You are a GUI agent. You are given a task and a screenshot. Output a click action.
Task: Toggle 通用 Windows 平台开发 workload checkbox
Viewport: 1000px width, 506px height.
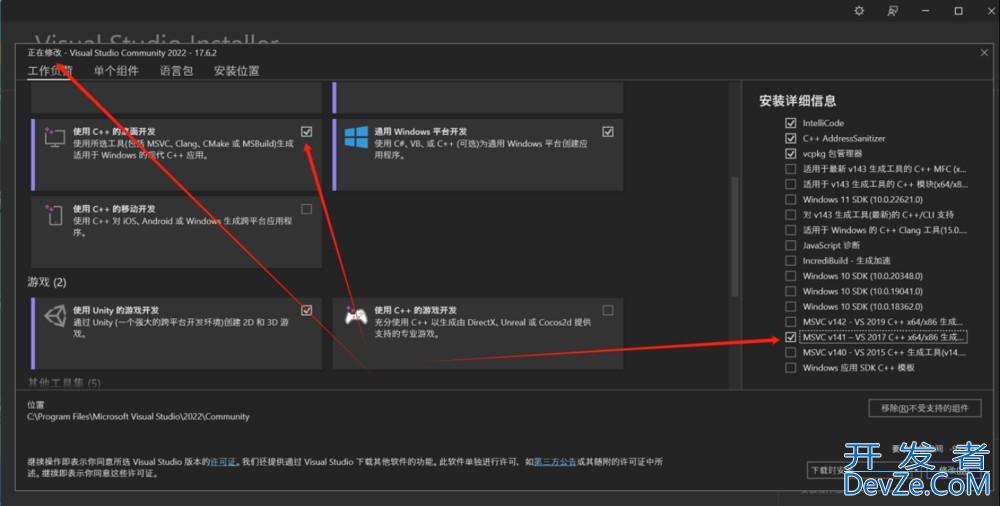click(608, 131)
